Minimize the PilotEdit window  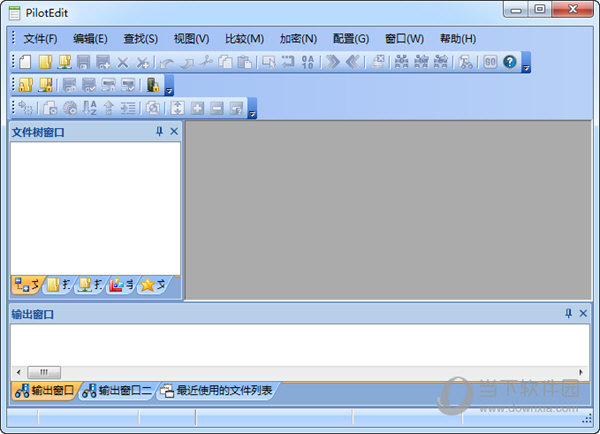pos(516,9)
